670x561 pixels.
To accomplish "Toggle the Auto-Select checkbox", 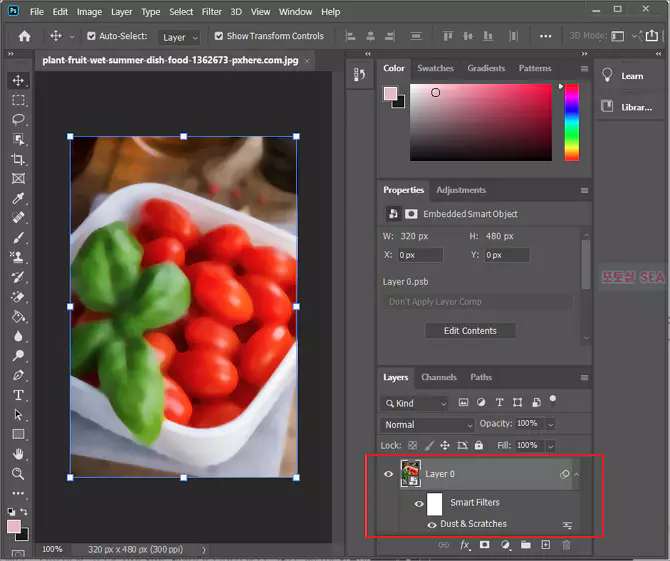I will coord(91,36).
